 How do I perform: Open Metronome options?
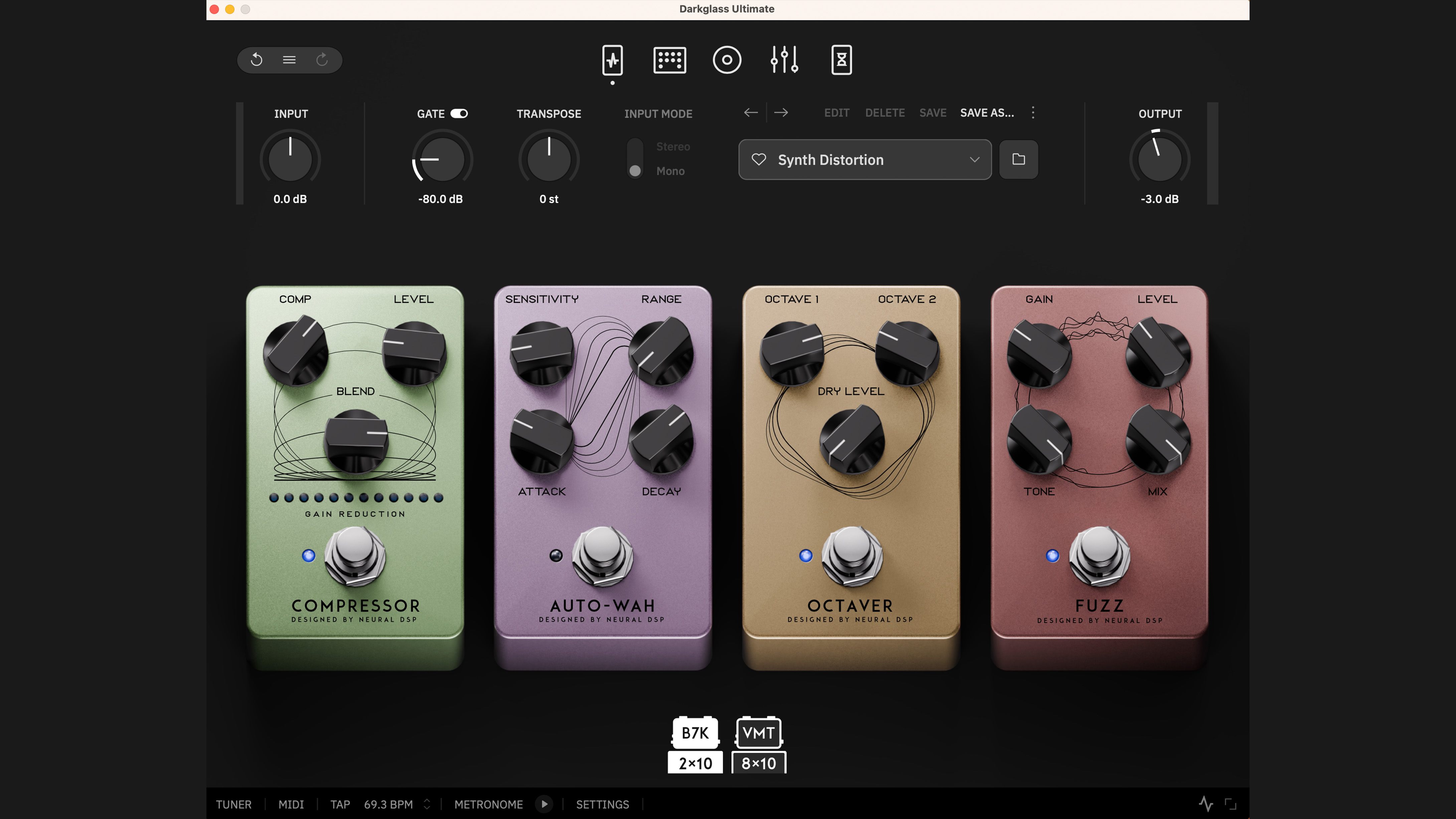(x=488, y=804)
